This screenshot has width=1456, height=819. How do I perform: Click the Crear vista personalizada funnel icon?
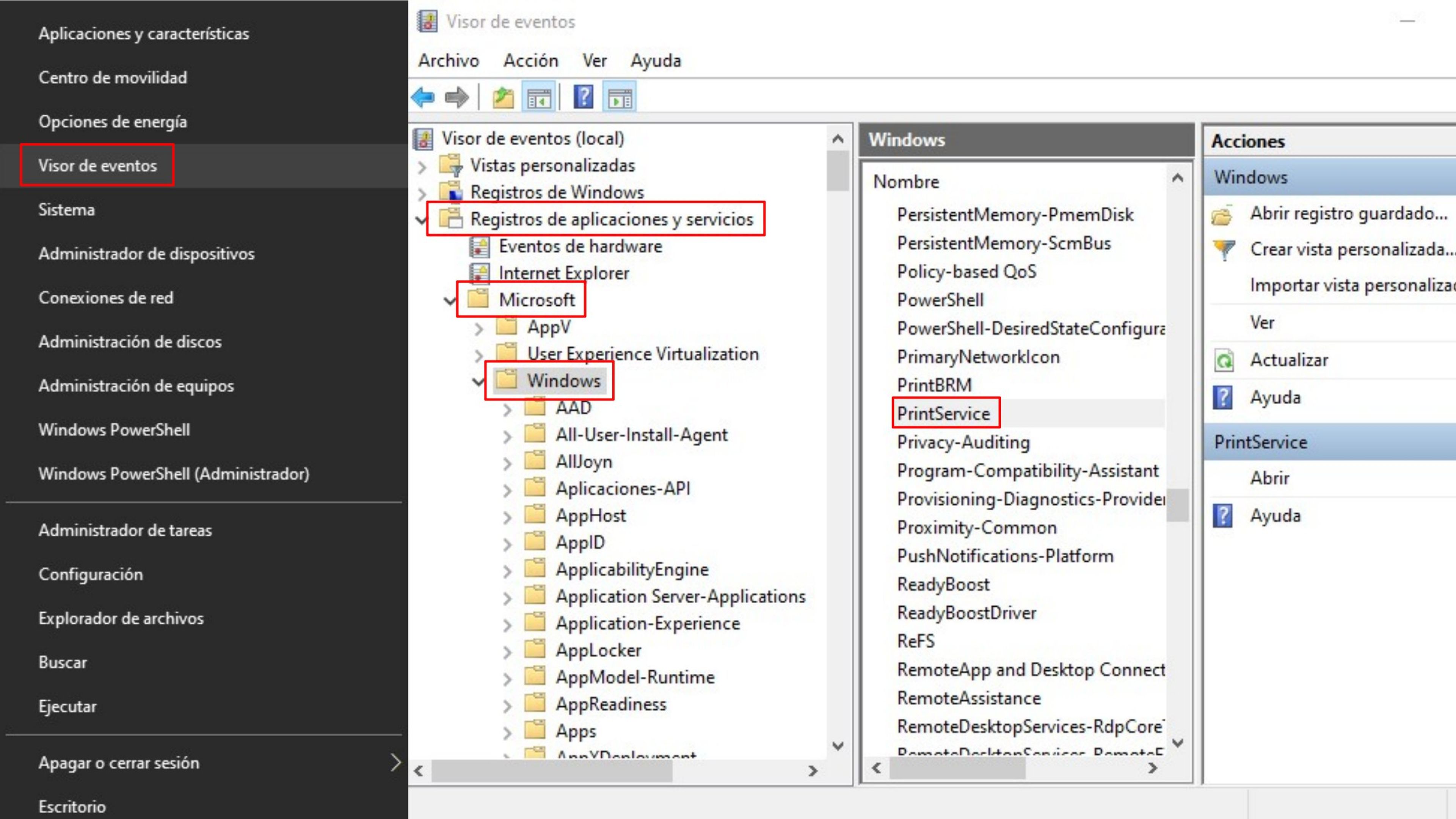(x=1224, y=250)
